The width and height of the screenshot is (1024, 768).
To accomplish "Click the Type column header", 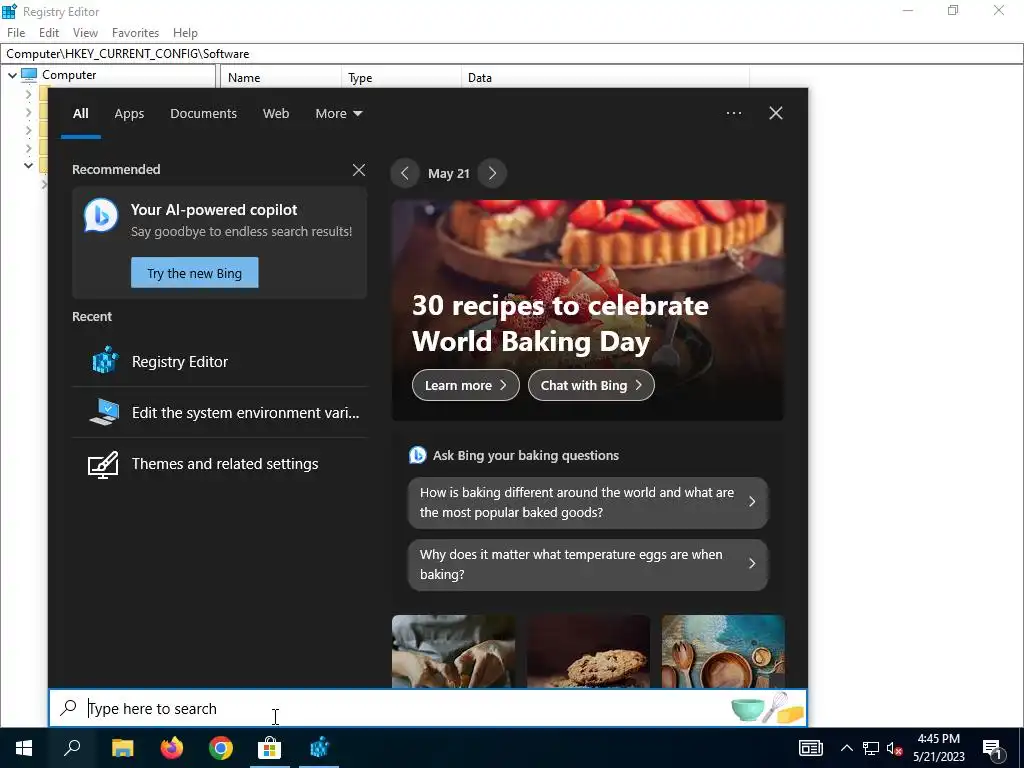I will coord(401,77).
